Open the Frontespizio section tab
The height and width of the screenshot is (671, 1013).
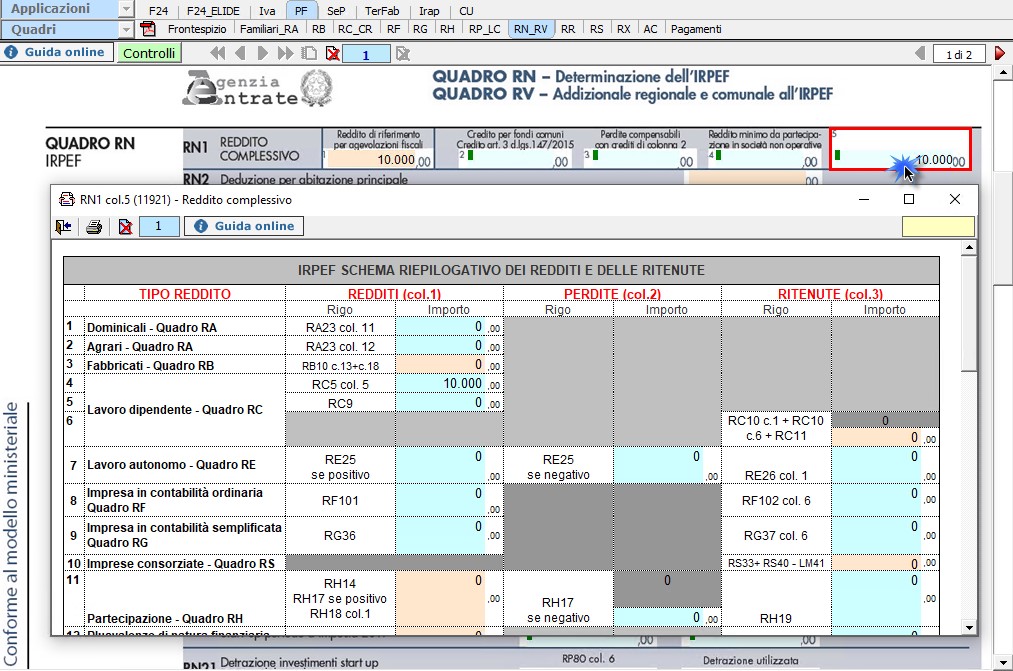[197, 29]
